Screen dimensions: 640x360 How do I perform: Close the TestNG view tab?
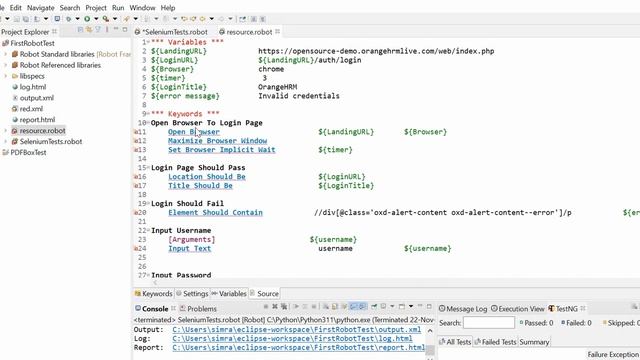coord(583,308)
